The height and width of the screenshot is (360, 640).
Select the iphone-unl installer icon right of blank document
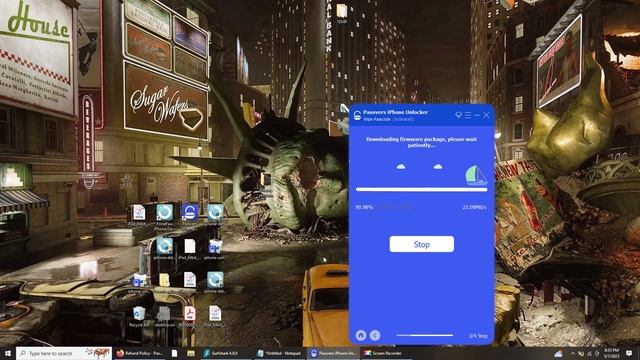tap(215, 249)
